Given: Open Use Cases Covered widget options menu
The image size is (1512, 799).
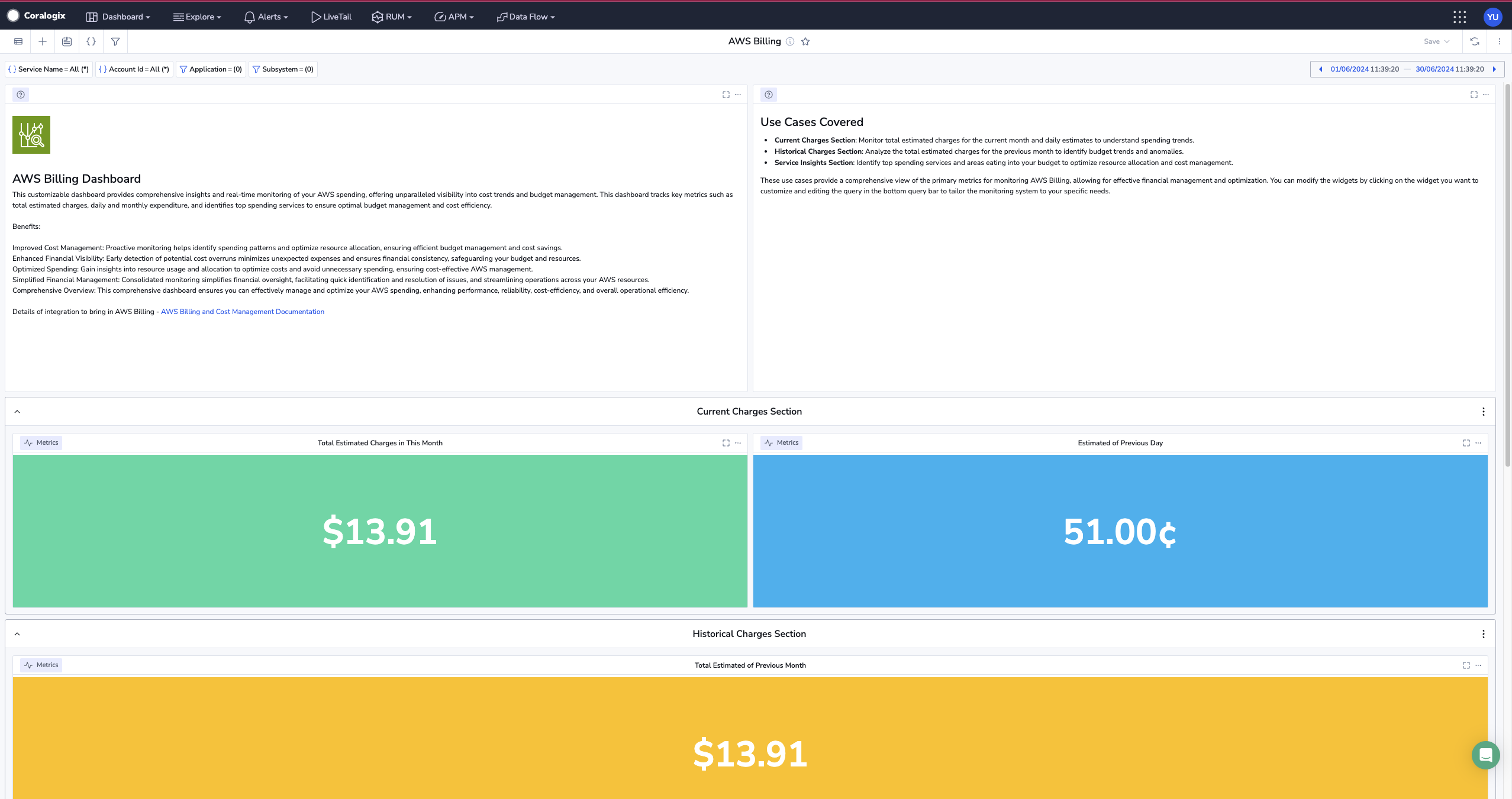Looking at the screenshot, I should [1486, 95].
